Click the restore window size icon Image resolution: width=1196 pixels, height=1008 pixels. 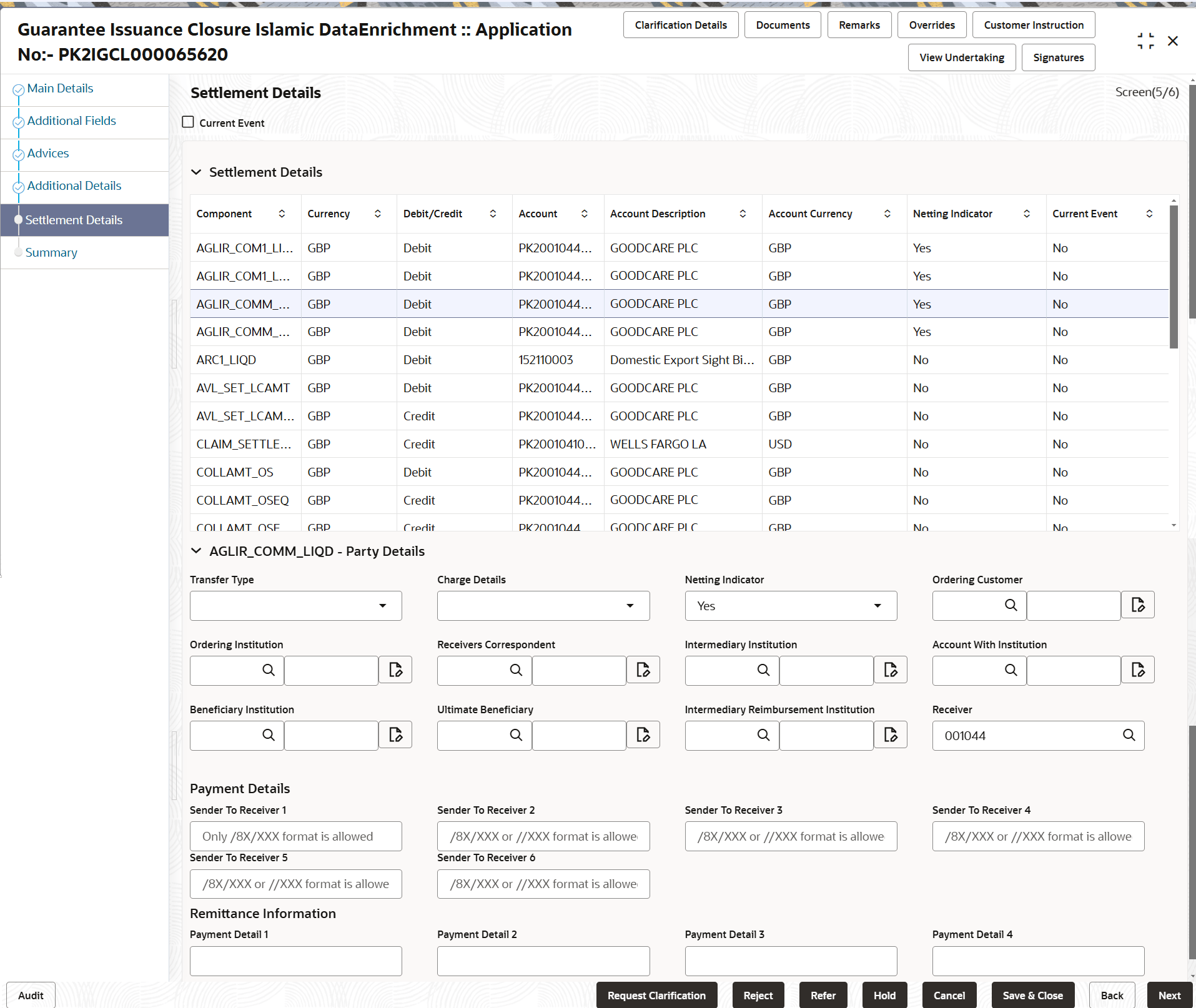[x=1146, y=41]
